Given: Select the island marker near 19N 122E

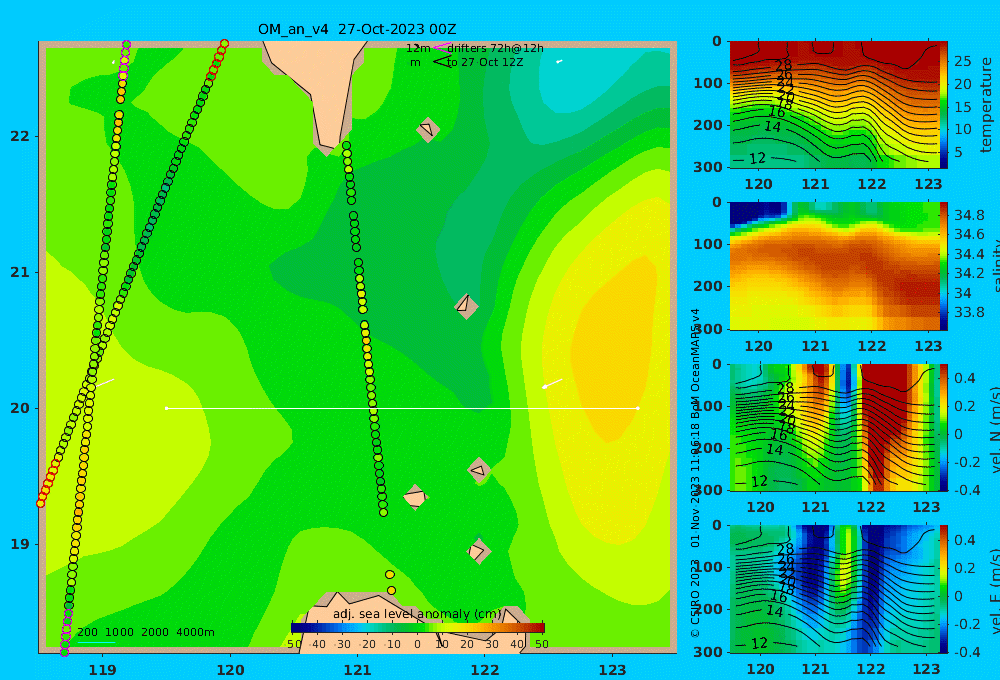Looking at the screenshot, I should [x=478, y=551].
